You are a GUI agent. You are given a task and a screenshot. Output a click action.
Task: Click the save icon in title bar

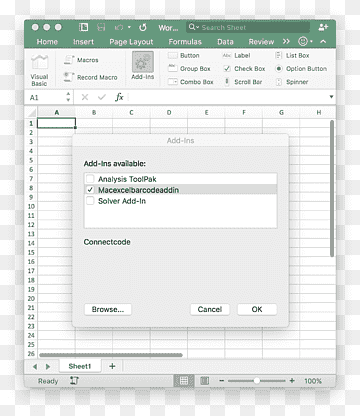(101, 27)
